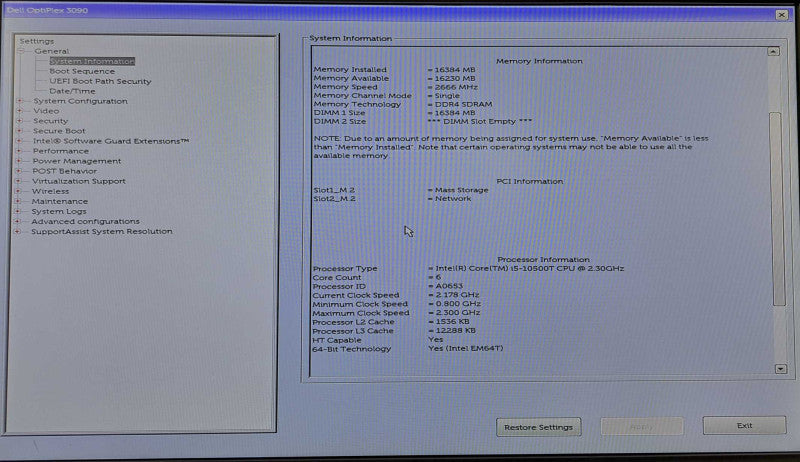
Task: Click the Restore Settings button
Action: [538, 427]
